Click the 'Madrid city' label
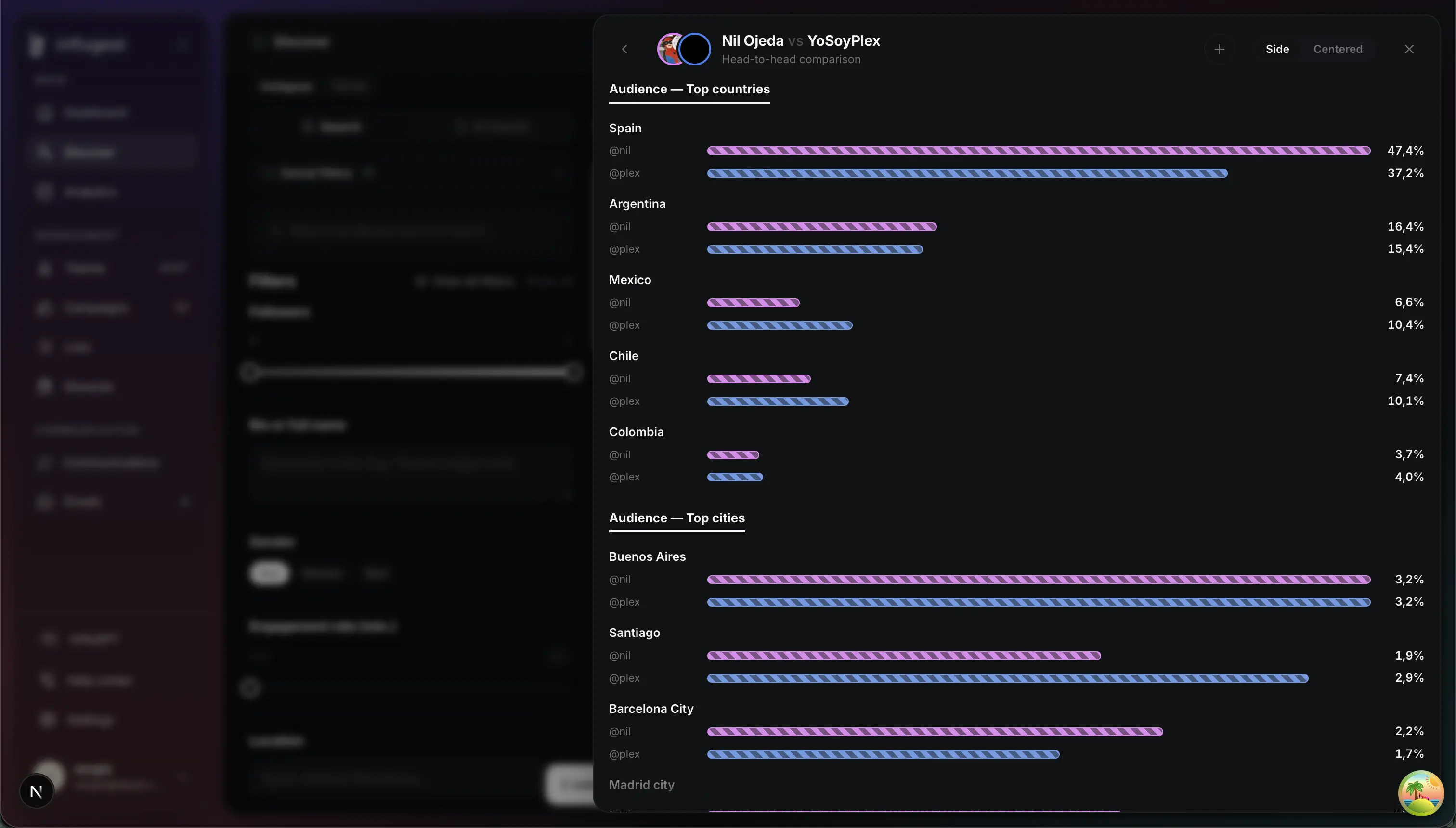The height and width of the screenshot is (828, 1456). (641, 785)
